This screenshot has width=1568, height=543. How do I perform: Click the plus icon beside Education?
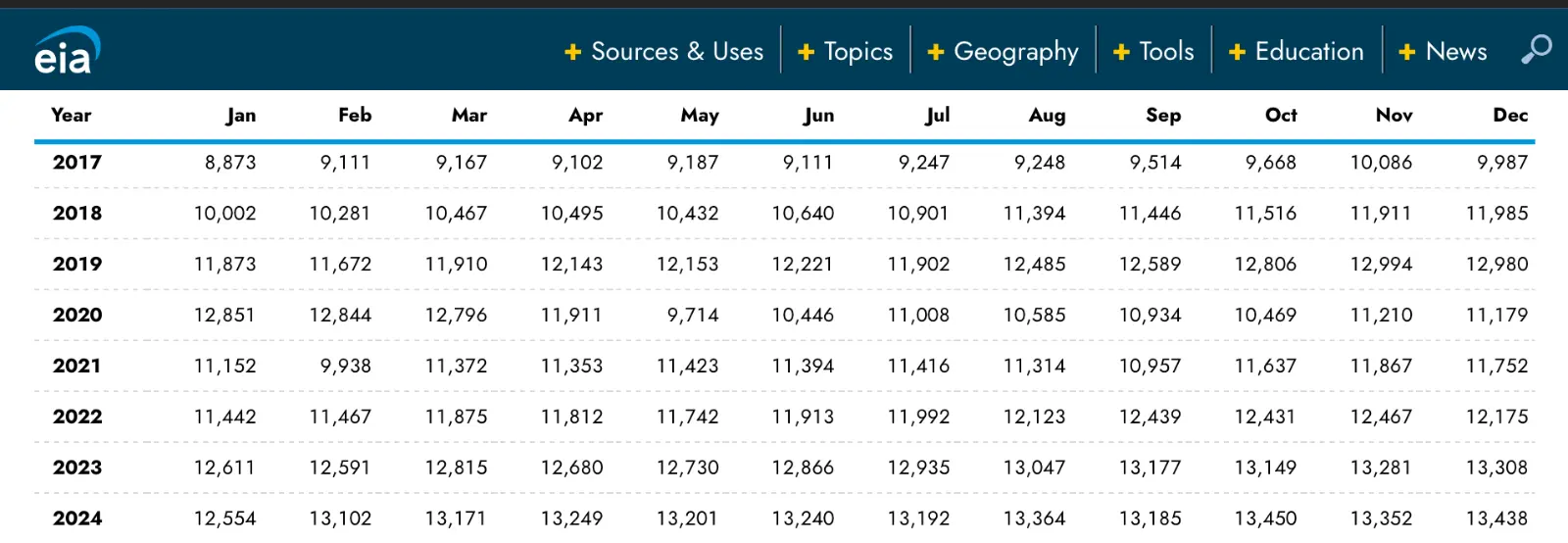click(1237, 52)
